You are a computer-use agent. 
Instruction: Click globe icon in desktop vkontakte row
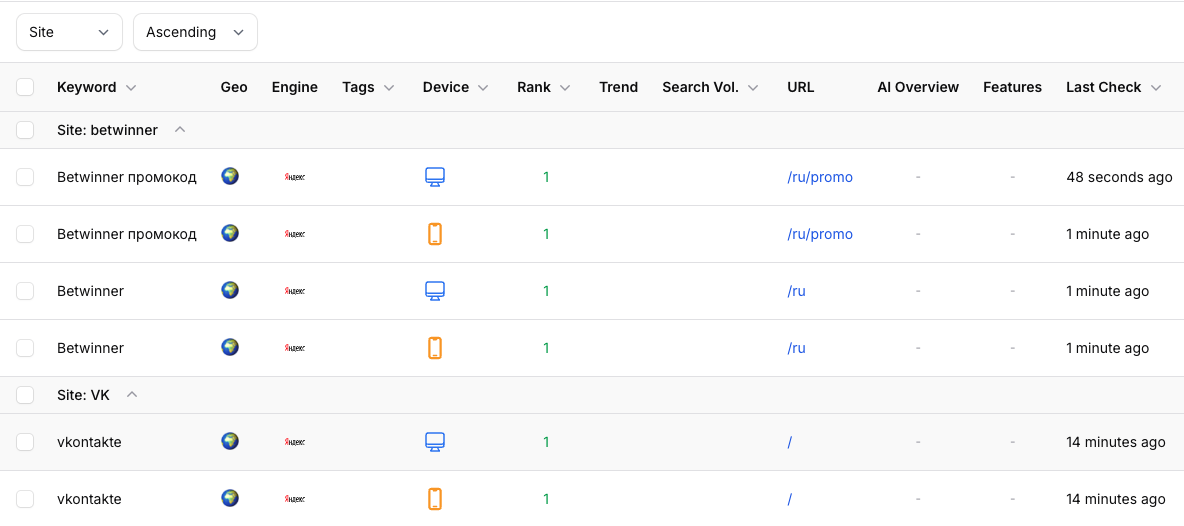point(230,441)
